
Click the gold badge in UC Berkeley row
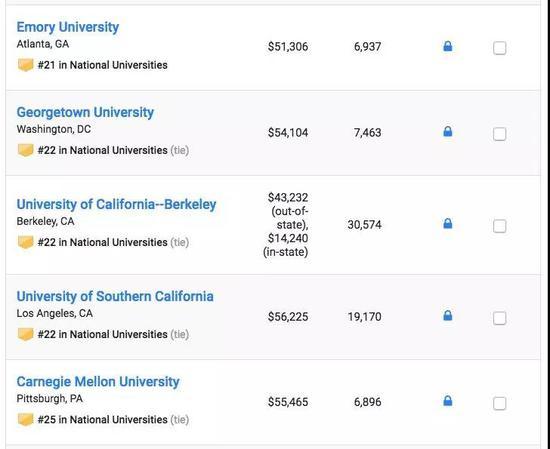point(26,242)
